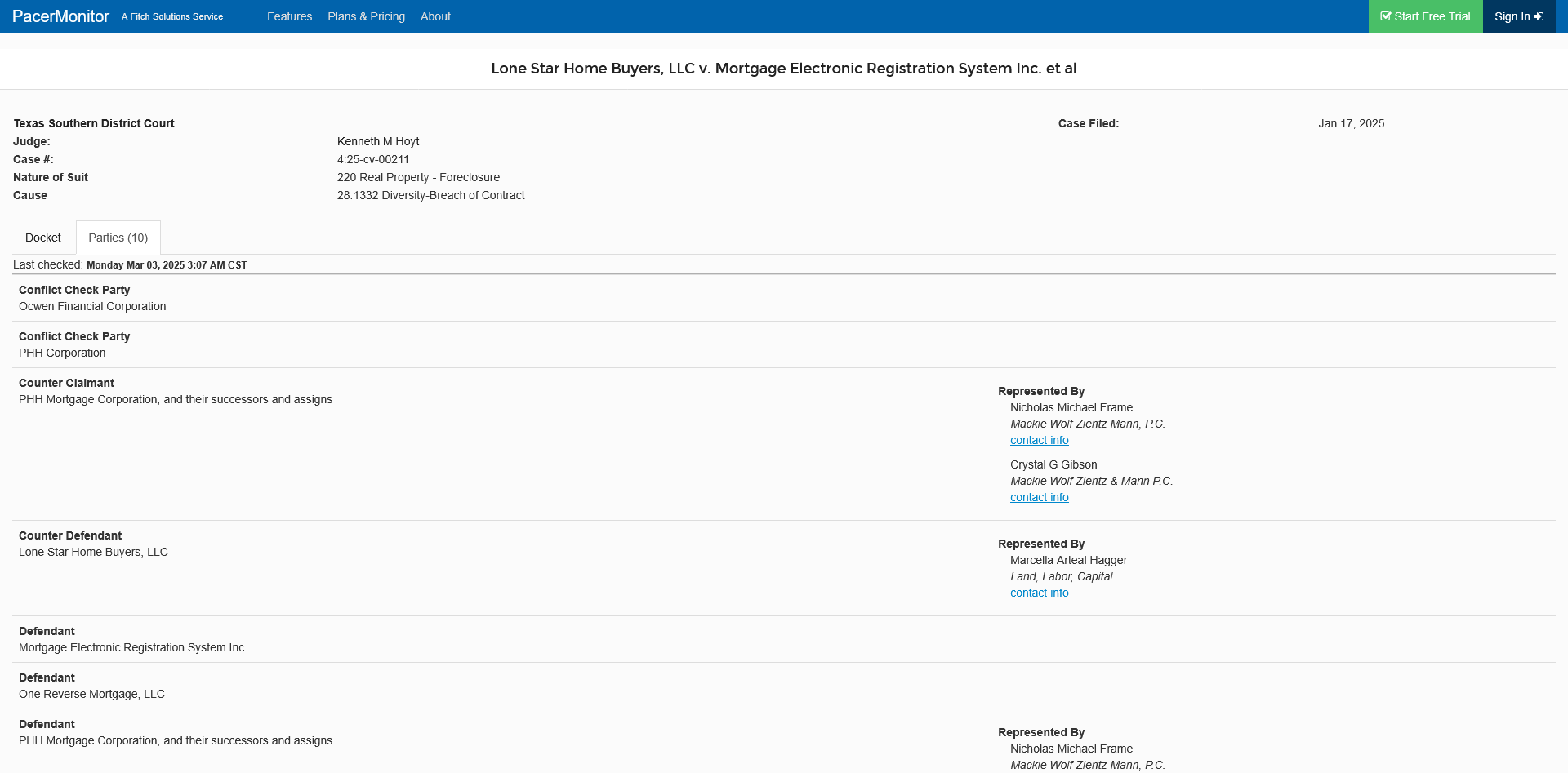Switch to the Docket tab

click(43, 238)
